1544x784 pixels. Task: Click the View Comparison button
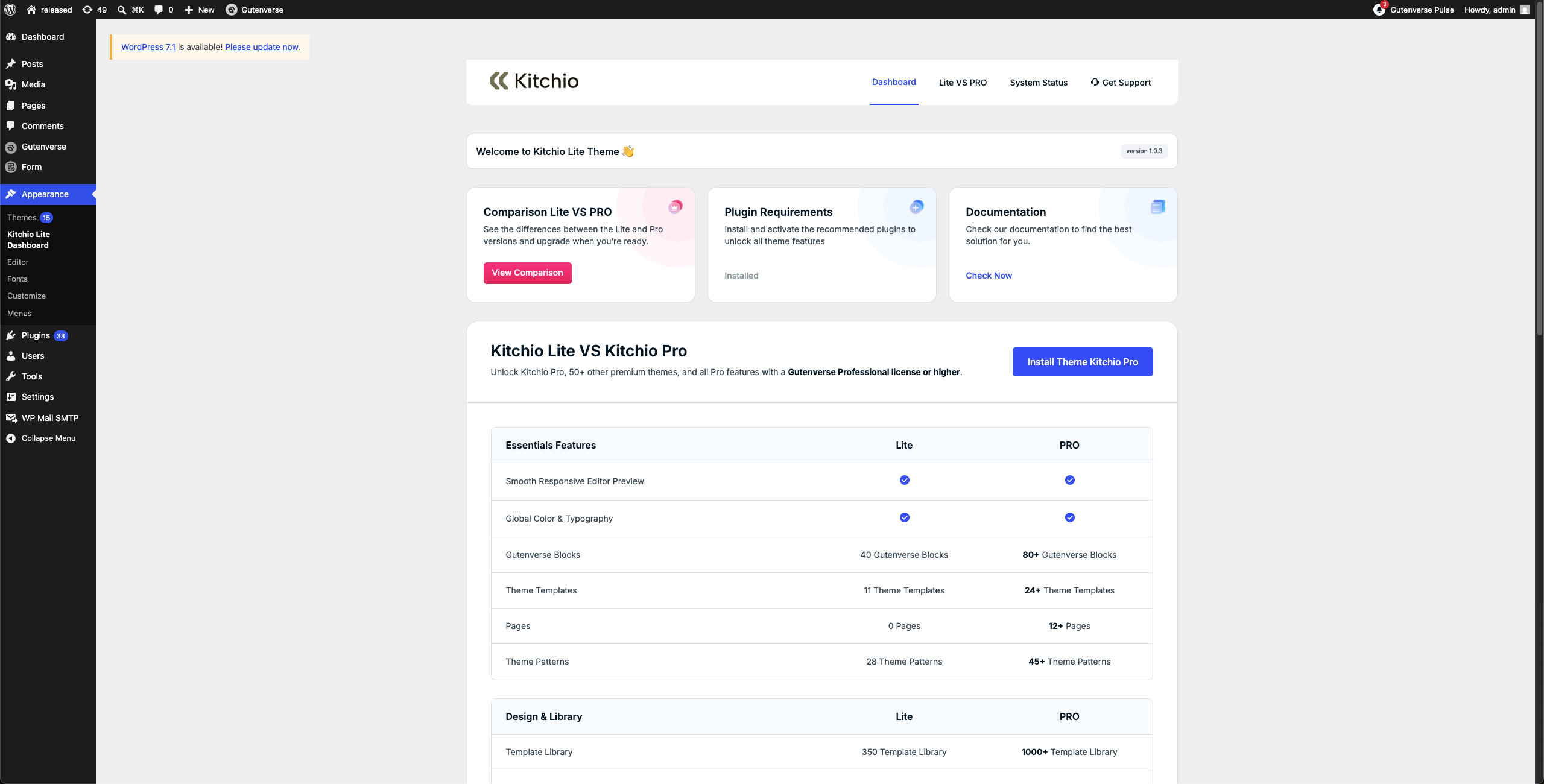527,273
